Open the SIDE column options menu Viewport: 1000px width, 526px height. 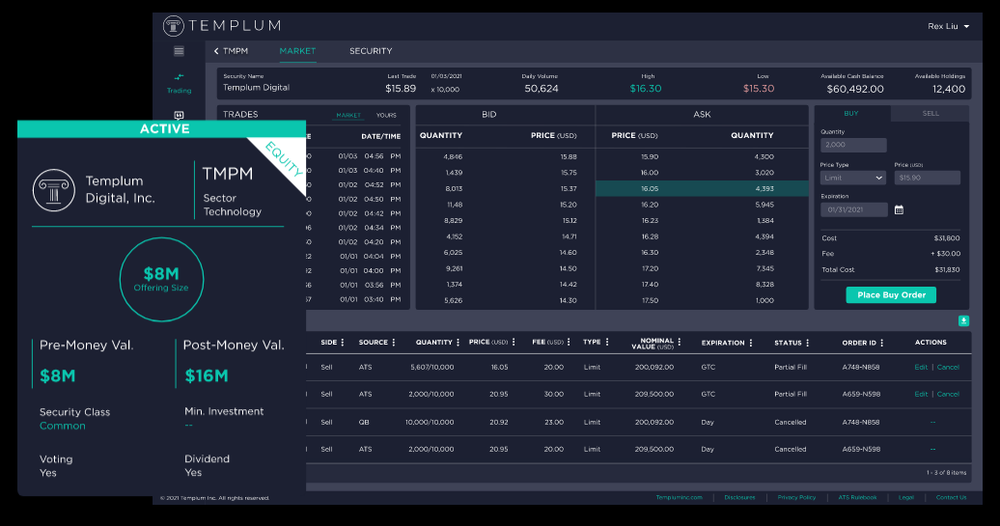coord(342,342)
